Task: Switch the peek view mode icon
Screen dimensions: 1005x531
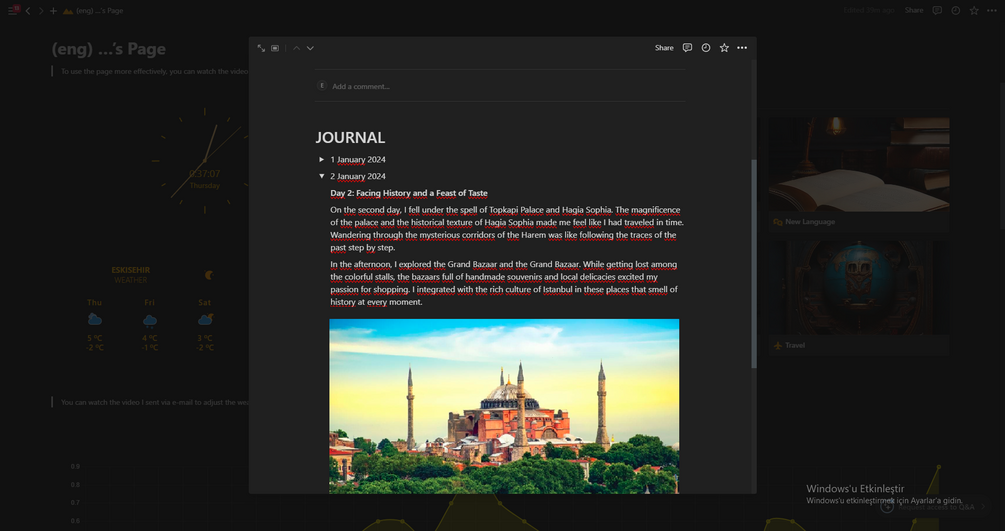Action: point(275,48)
